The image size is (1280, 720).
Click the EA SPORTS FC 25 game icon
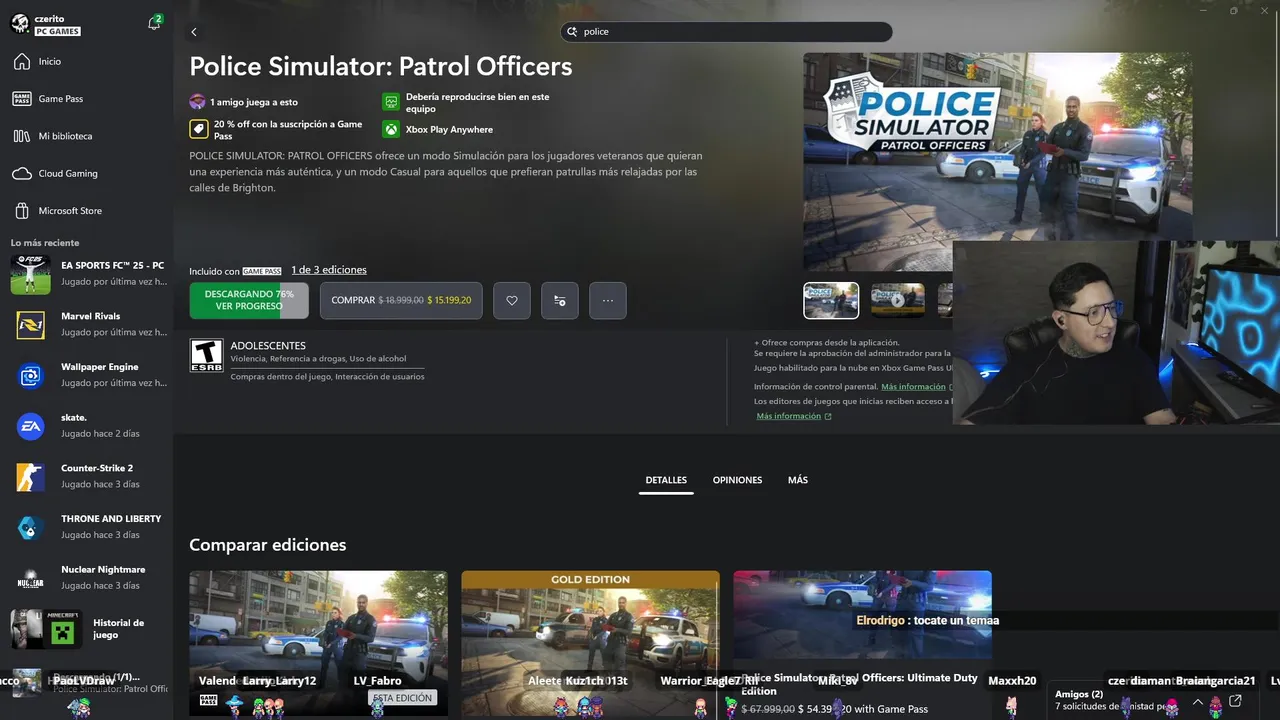tap(30, 274)
